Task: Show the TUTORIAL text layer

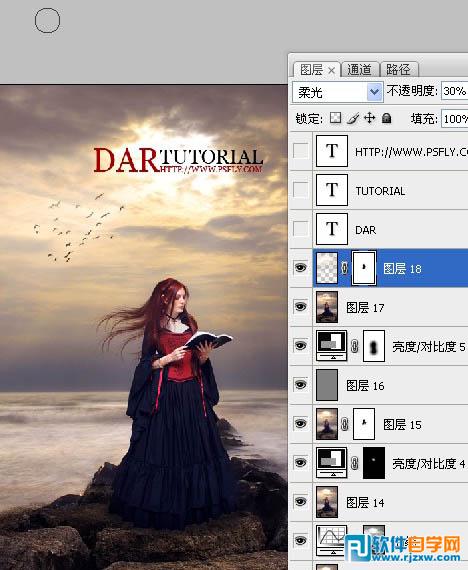Action: 301,190
